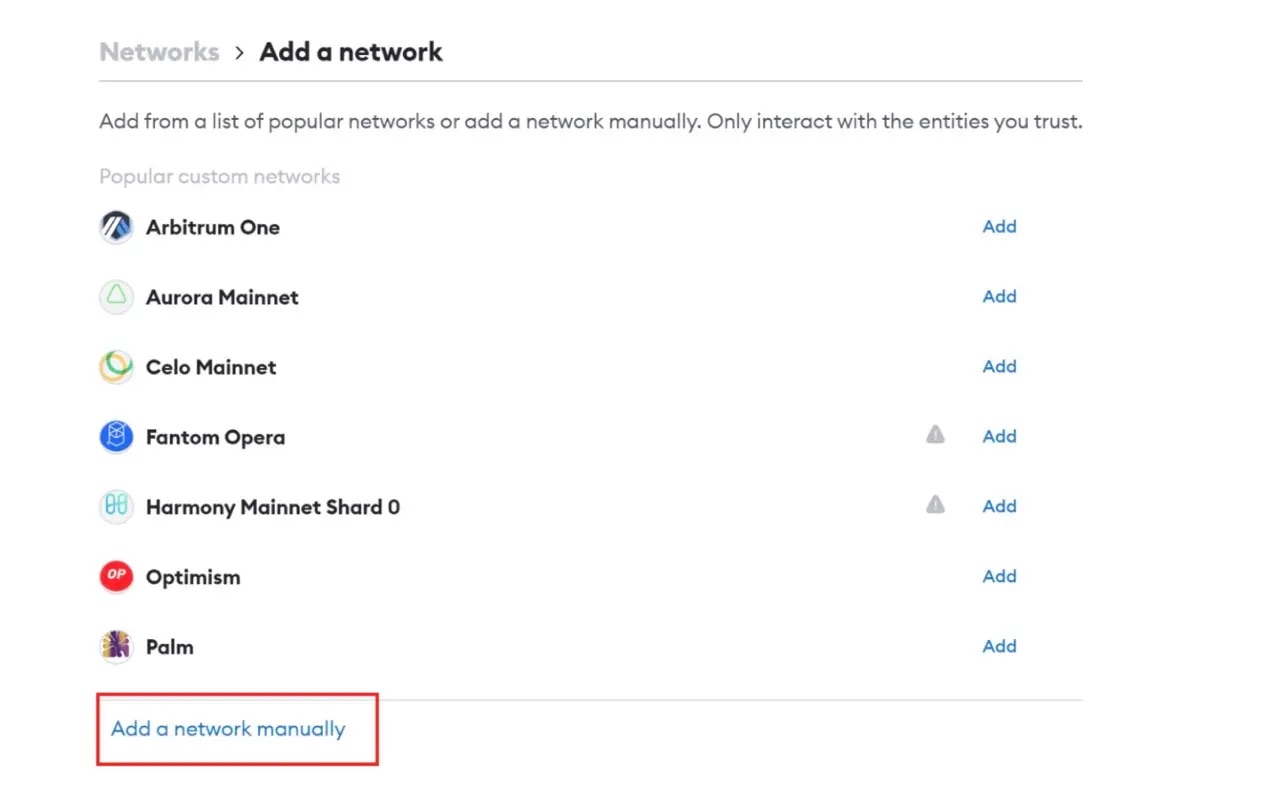Add the Harmony Mainnet Shard 0 network
The width and height of the screenshot is (1280, 804).
999,507
